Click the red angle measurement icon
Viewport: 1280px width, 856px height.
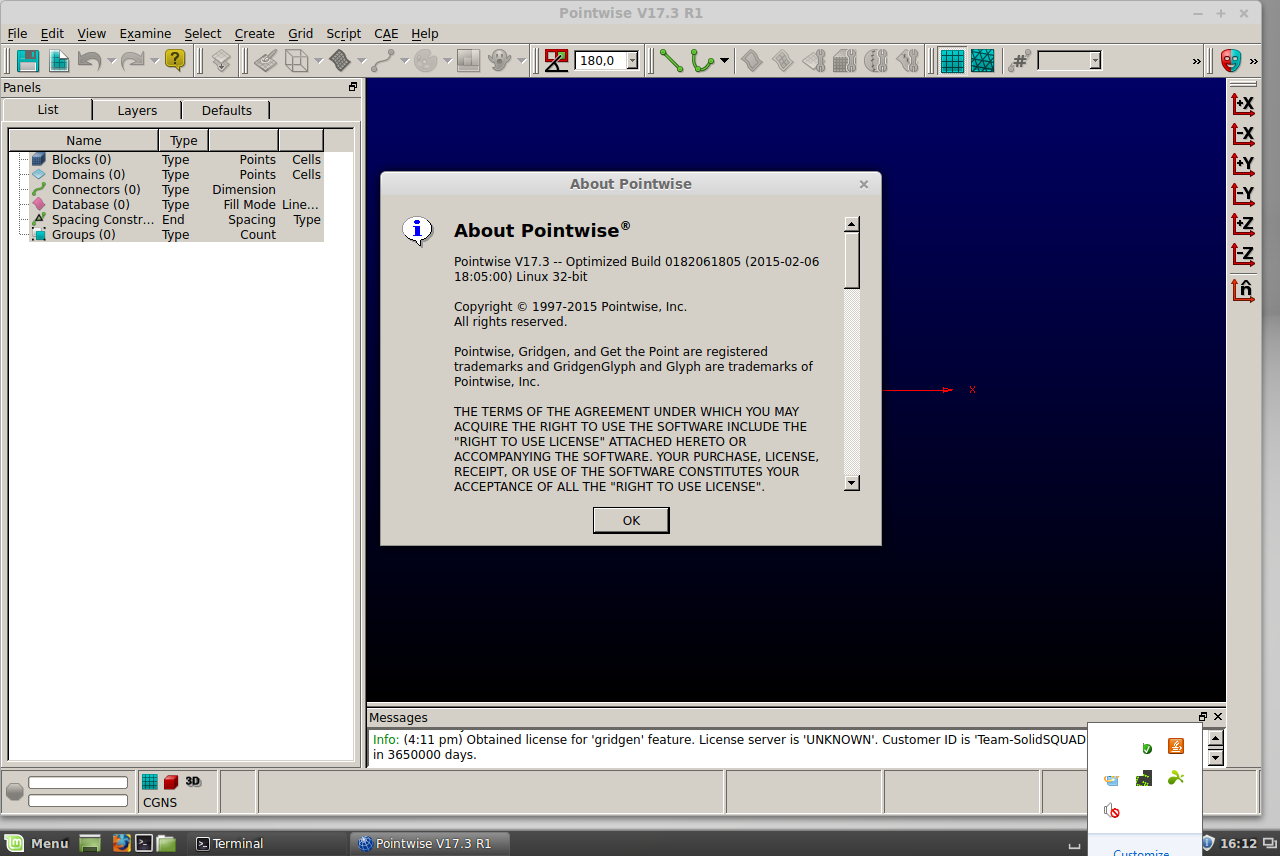557,60
